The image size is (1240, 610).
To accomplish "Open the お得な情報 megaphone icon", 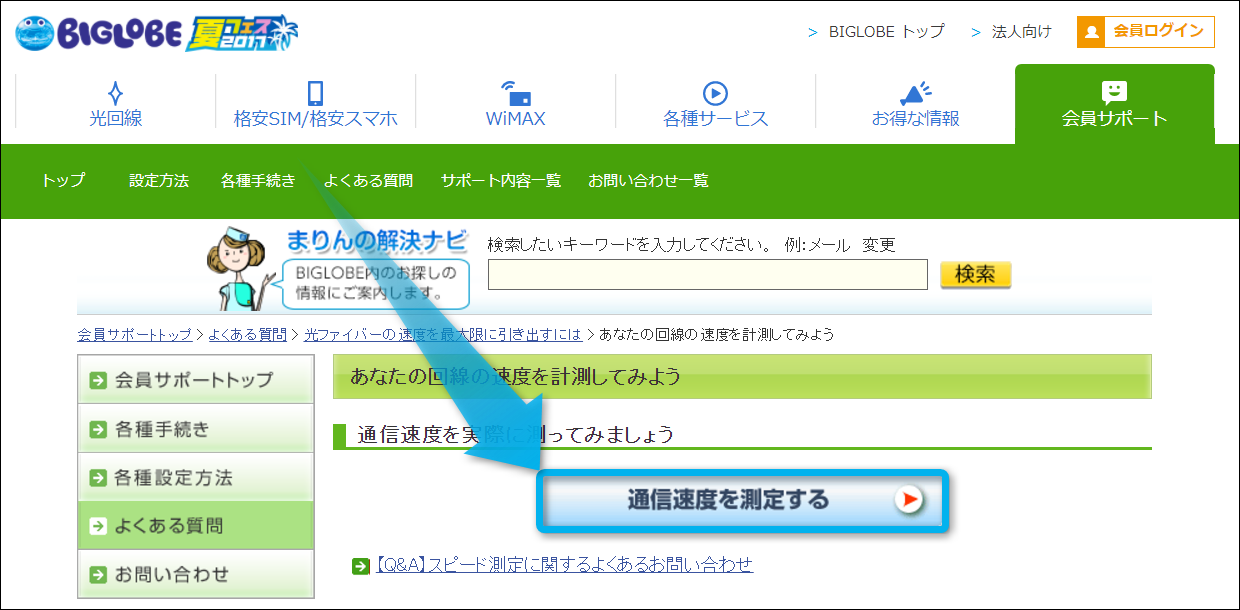I will pos(915,94).
